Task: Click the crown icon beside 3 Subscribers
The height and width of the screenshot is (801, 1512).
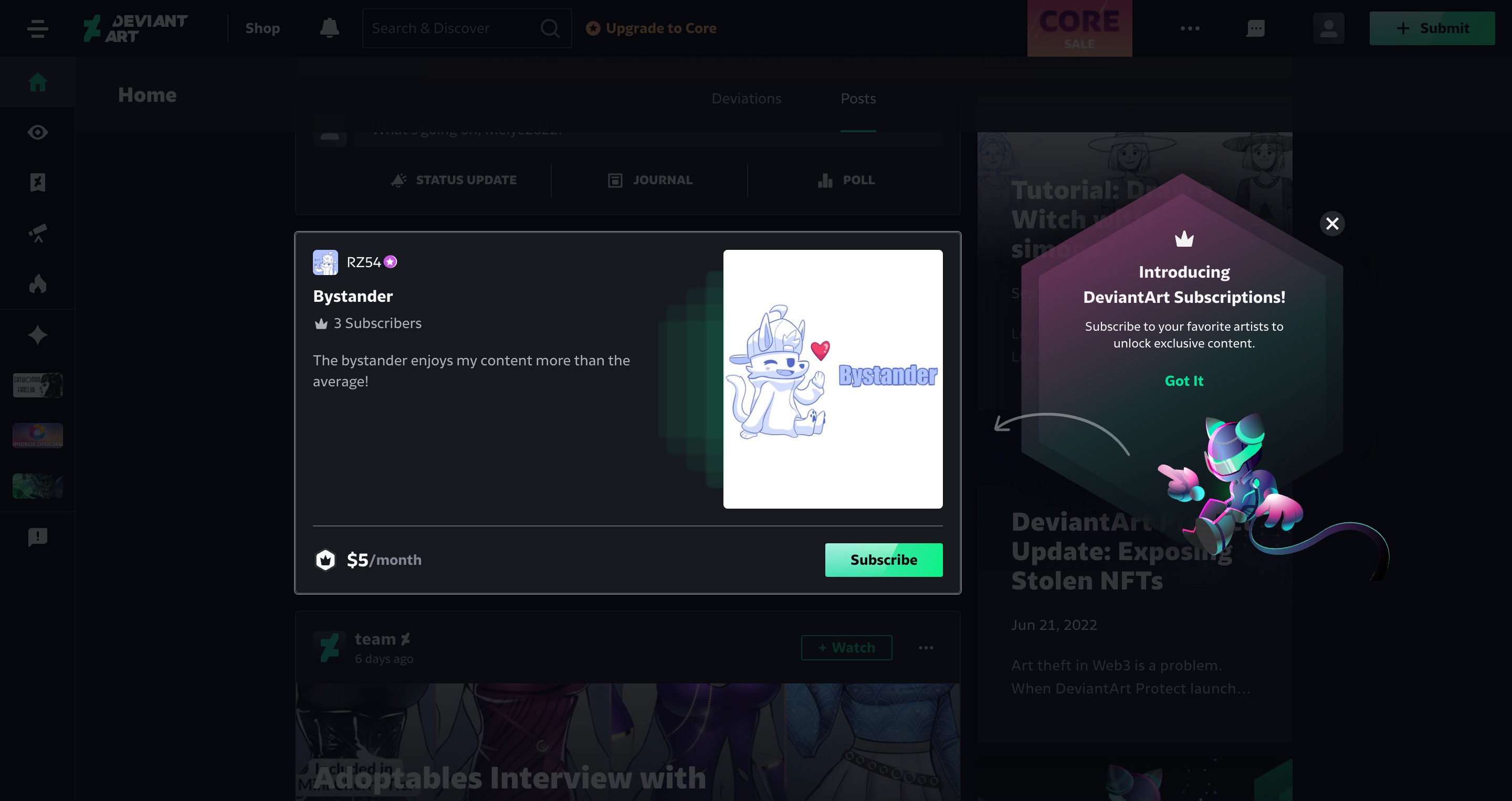Action: click(321, 323)
